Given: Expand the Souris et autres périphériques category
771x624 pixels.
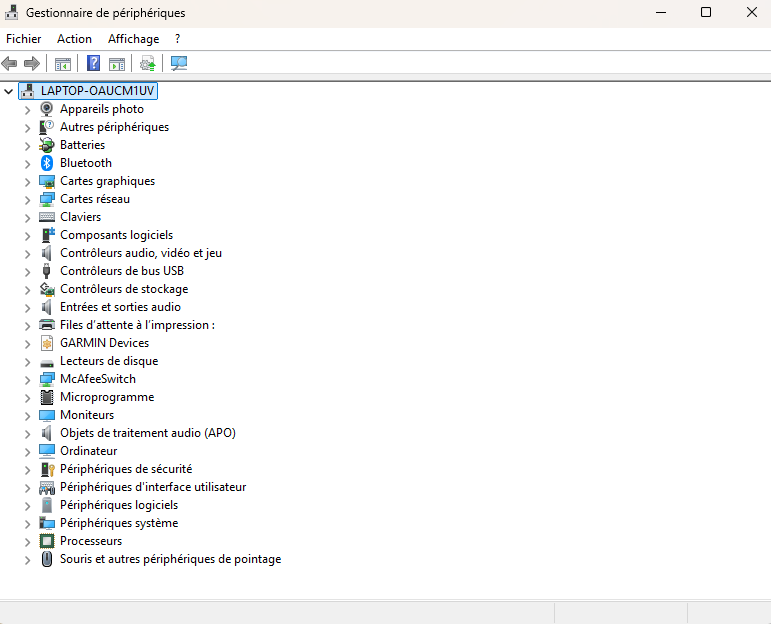Looking at the screenshot, I should 27,559.
